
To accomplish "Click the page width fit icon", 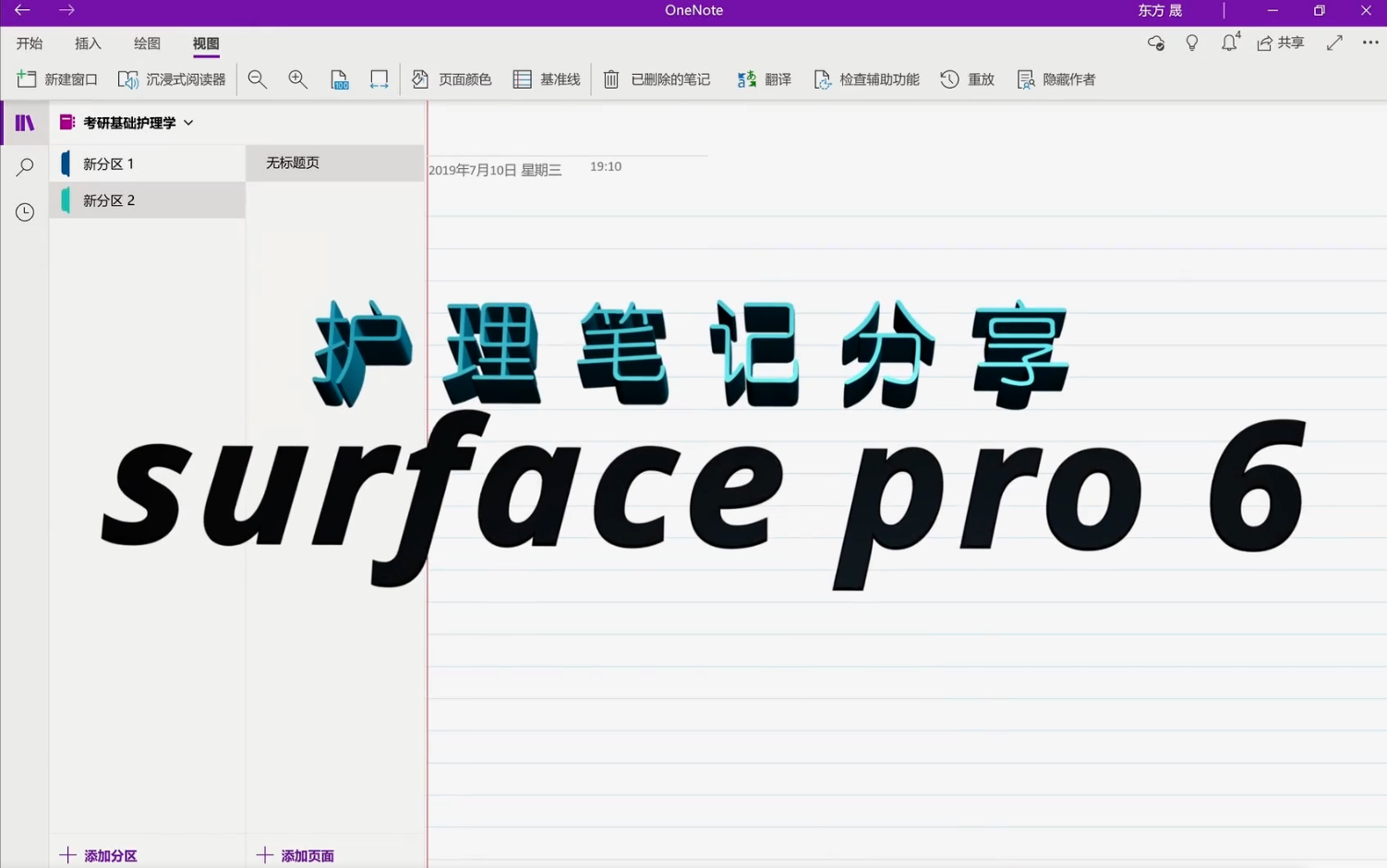I will pyautogui.click(x=379, y=79).
